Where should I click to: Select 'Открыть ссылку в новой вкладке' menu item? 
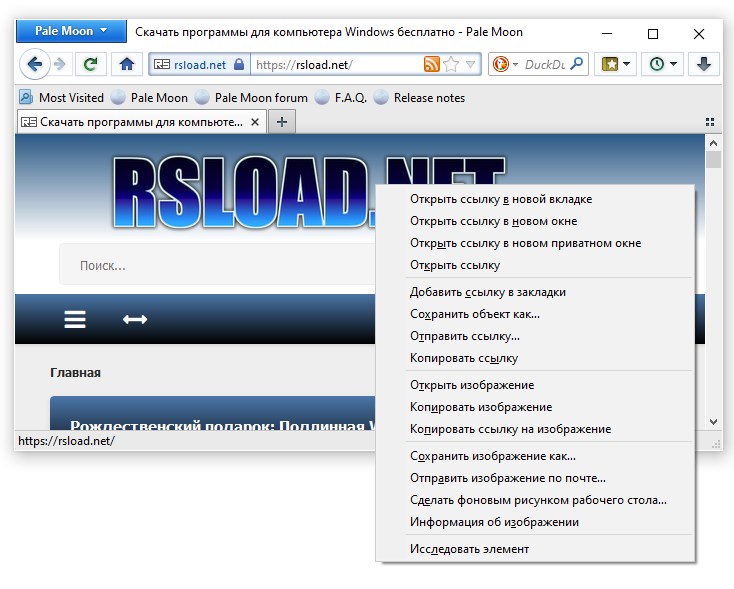(500, 199)
